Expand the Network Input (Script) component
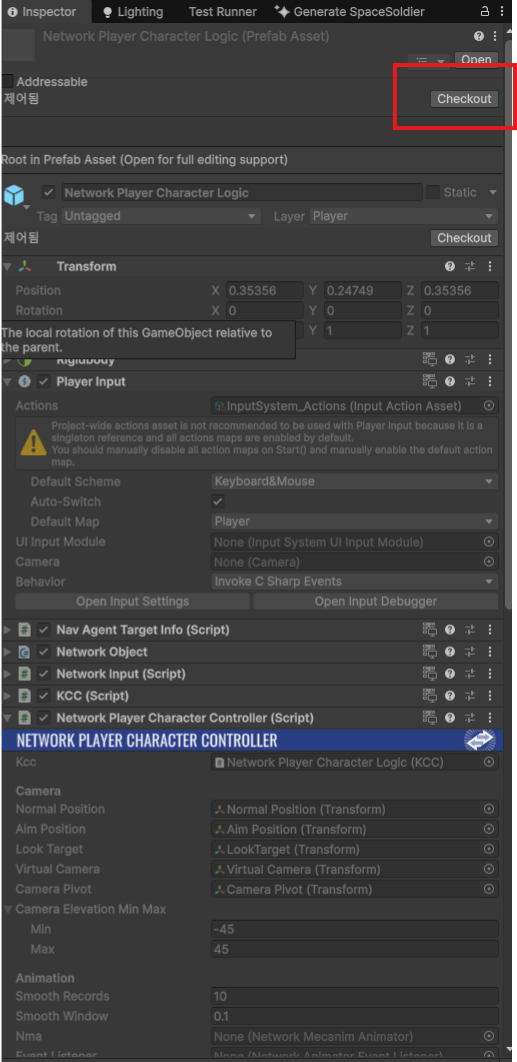Image resolution: width=517 pixels, height=1062 pixels. click(7, 674)
